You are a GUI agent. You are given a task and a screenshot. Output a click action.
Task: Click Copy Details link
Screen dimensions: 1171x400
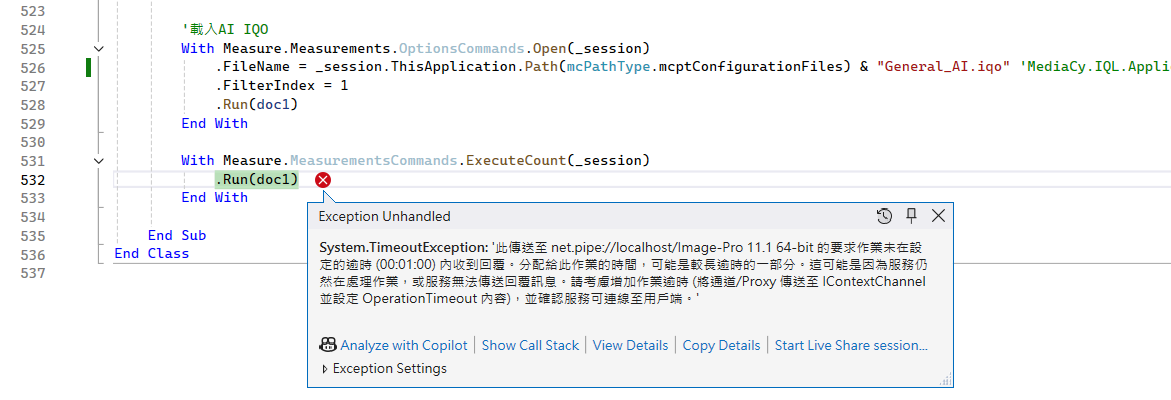(x=721, y=345)
